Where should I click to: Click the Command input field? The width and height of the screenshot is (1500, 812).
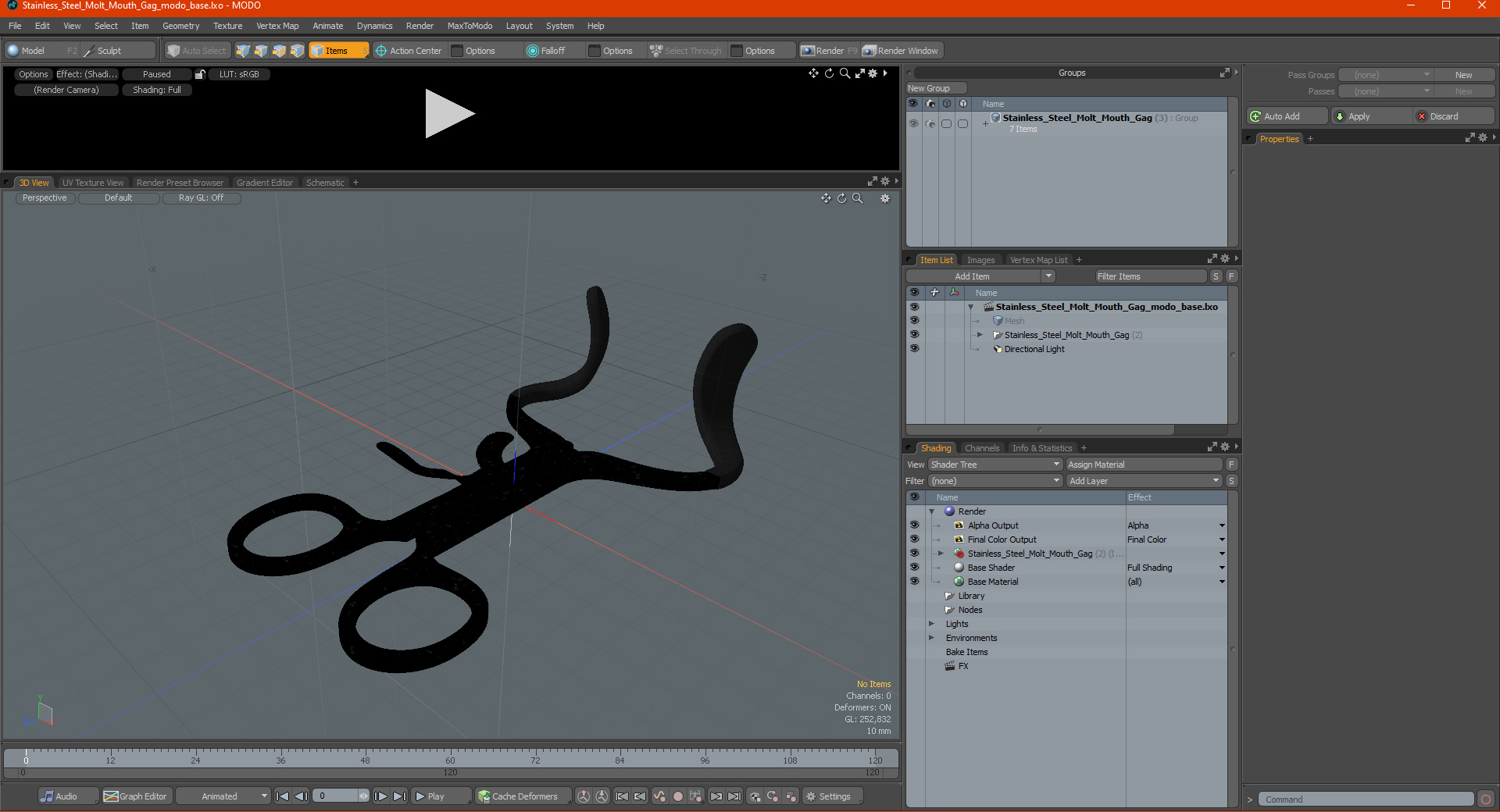click(1366, 800)
